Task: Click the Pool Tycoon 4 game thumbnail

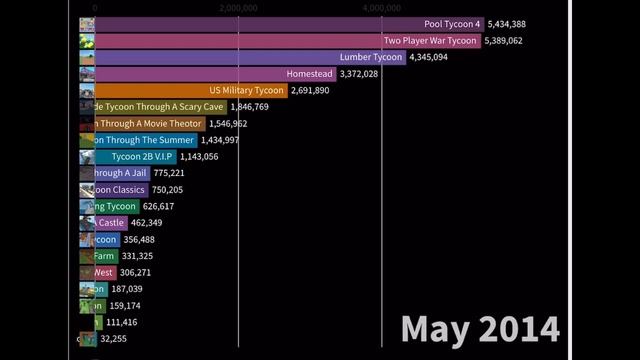Action: 87,24
